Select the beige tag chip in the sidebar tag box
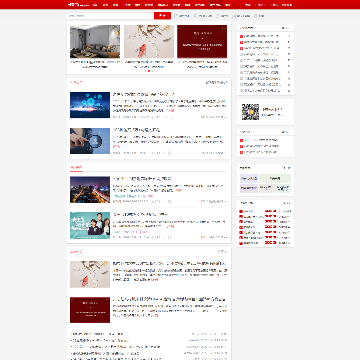 tap(267, 188)
